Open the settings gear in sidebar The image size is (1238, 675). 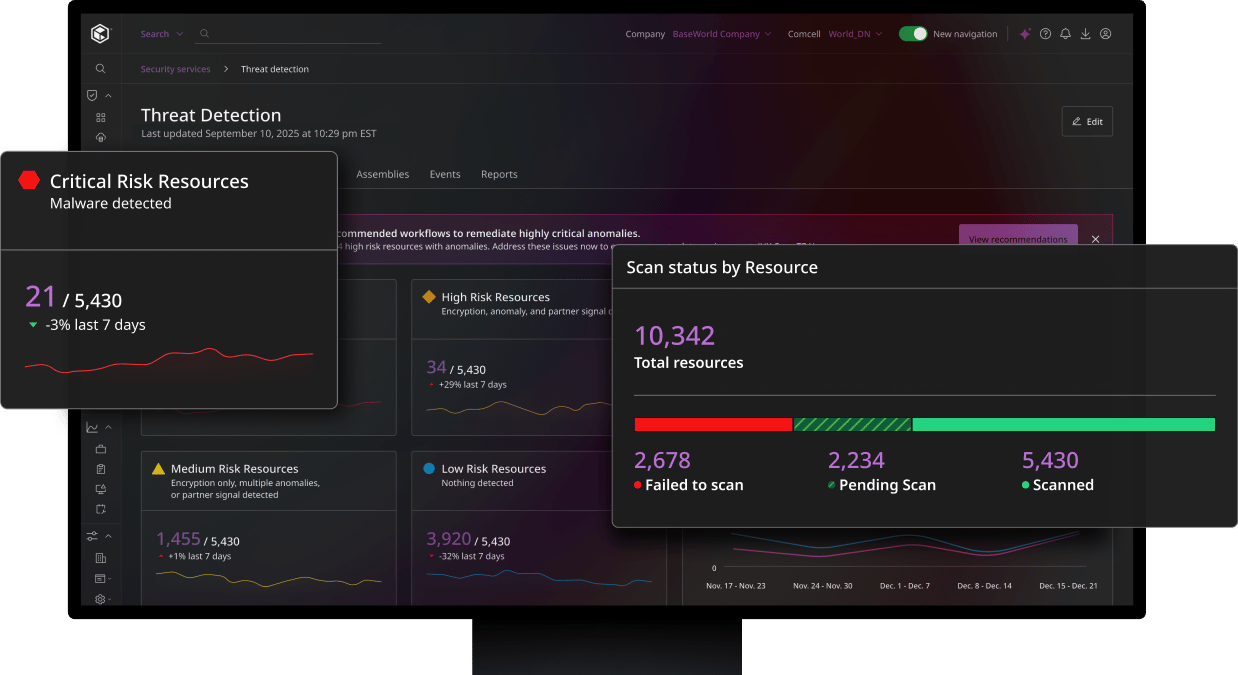(100, 599)
